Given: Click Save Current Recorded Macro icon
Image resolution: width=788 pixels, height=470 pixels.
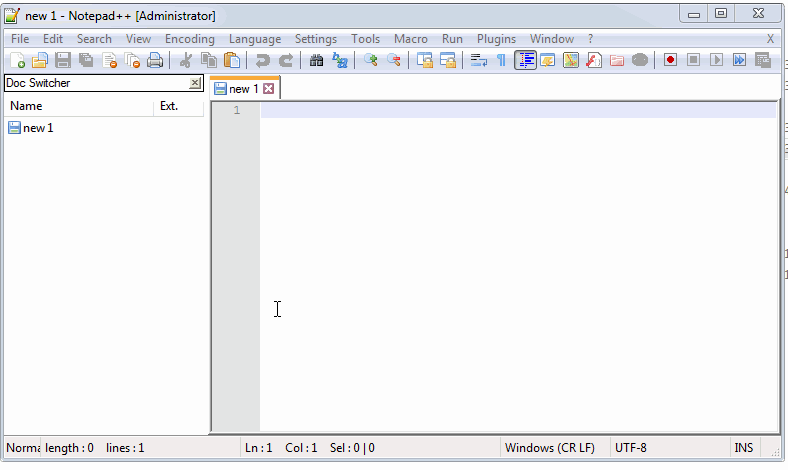Looking at the screenshot, I should tap(762, 60).
